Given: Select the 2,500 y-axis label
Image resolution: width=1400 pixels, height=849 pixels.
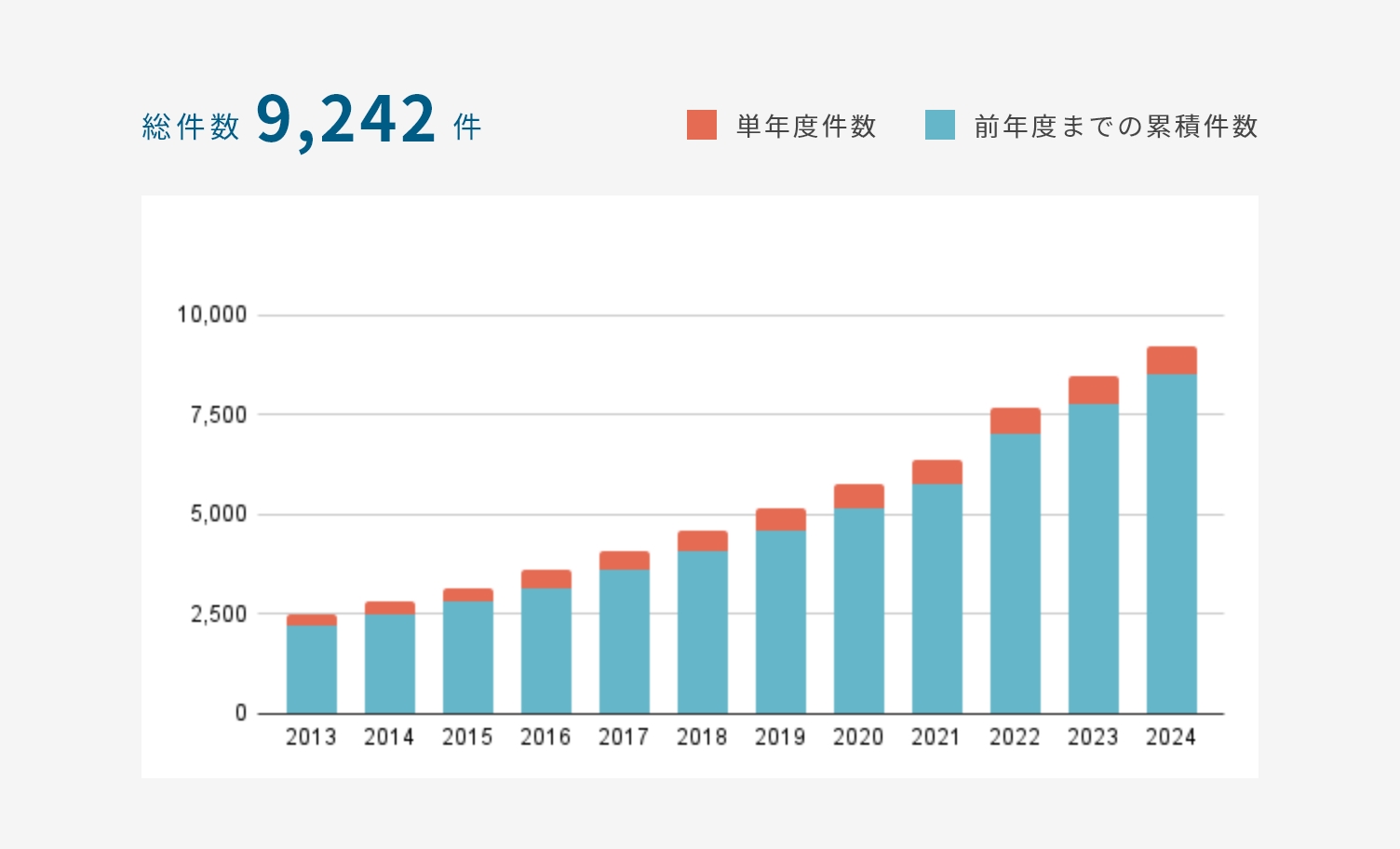Looking at the screenshot, I should (x=219, y=614).
